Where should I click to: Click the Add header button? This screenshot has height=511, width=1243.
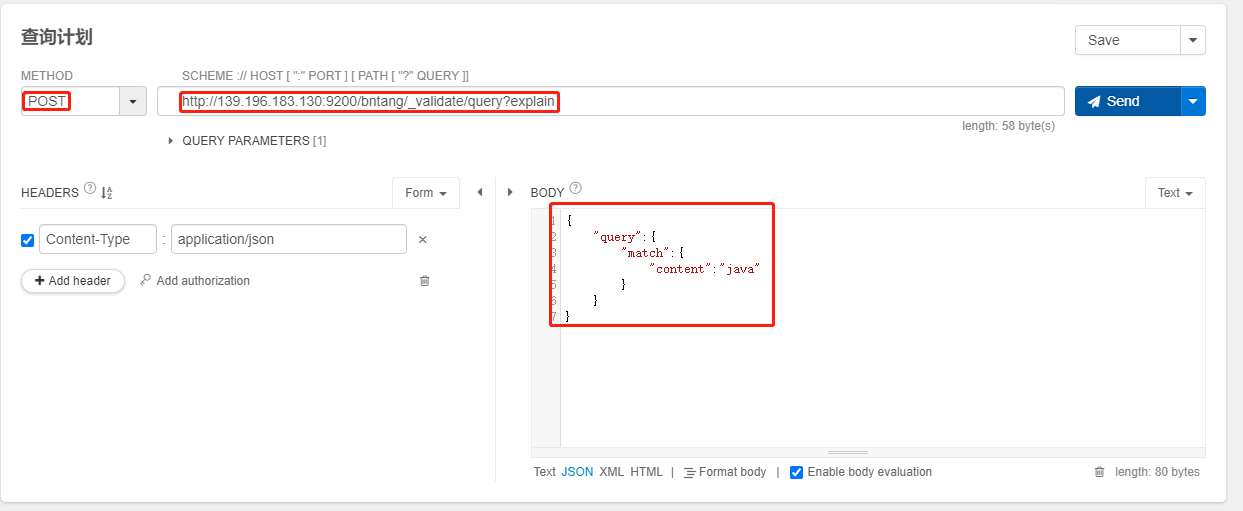point(73,281)
